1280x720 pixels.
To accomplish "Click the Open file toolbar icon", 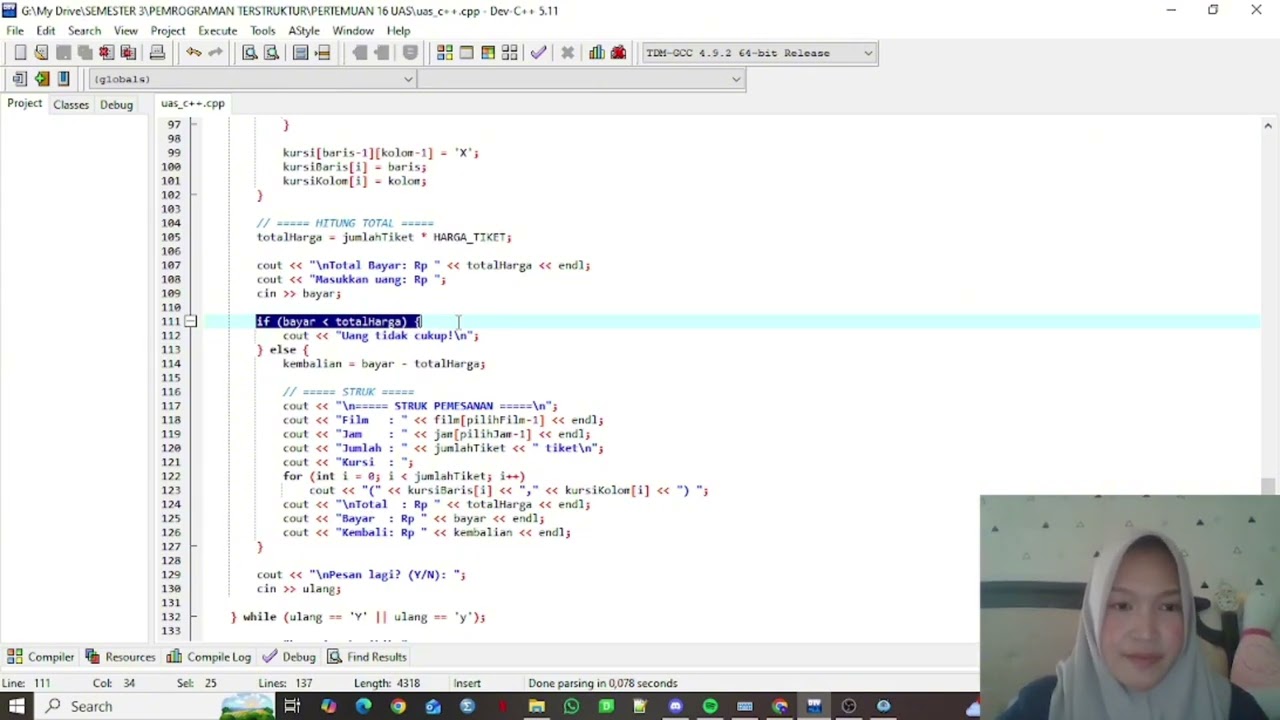I will coord(41,53).
